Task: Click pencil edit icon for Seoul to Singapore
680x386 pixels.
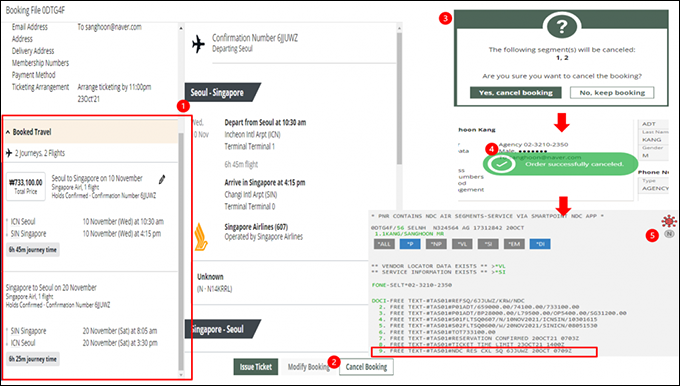Action: click(162, 179)
